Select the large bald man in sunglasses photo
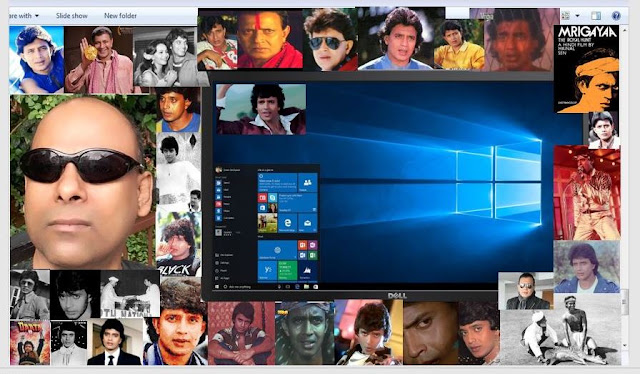Screen dimensions: 640x374 (83, 182)
